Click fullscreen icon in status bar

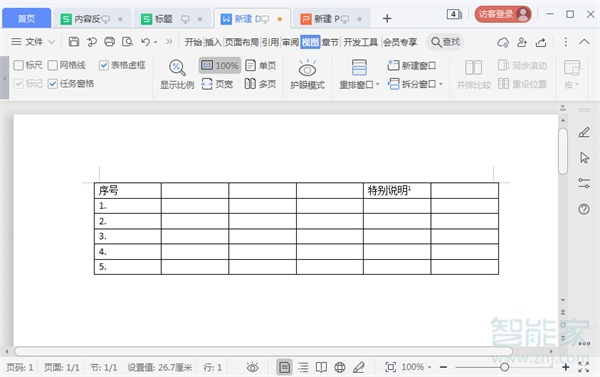[584, 367]
